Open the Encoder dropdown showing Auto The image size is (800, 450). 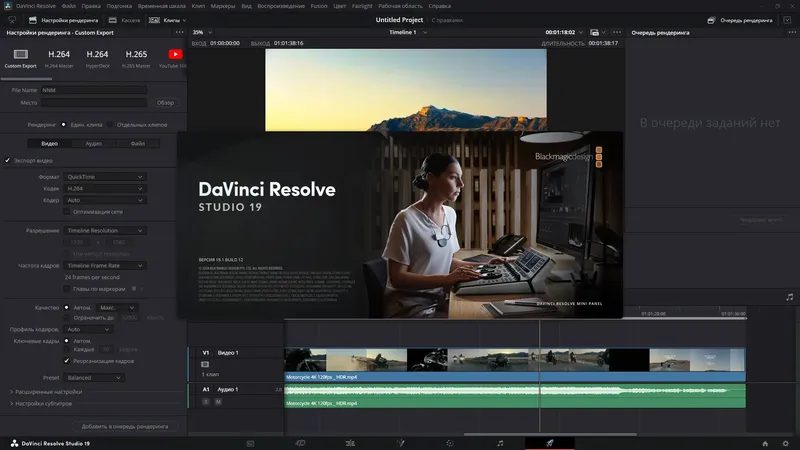[105, 200]
